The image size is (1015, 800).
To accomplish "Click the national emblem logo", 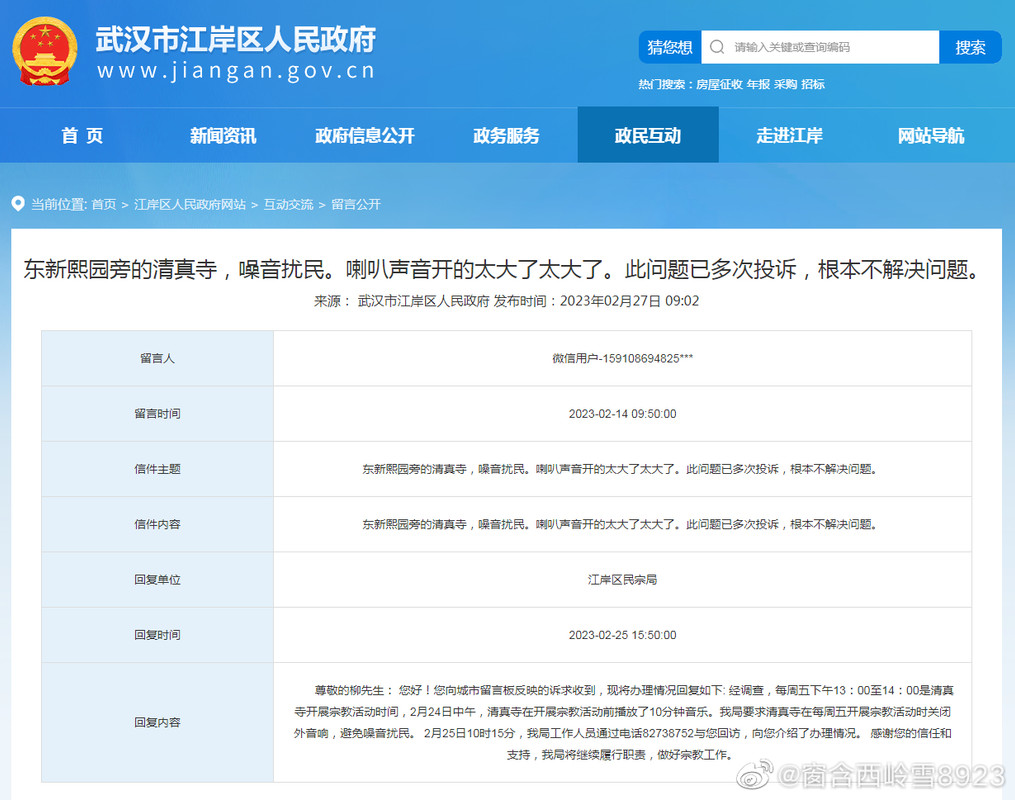I will [45, 52].
